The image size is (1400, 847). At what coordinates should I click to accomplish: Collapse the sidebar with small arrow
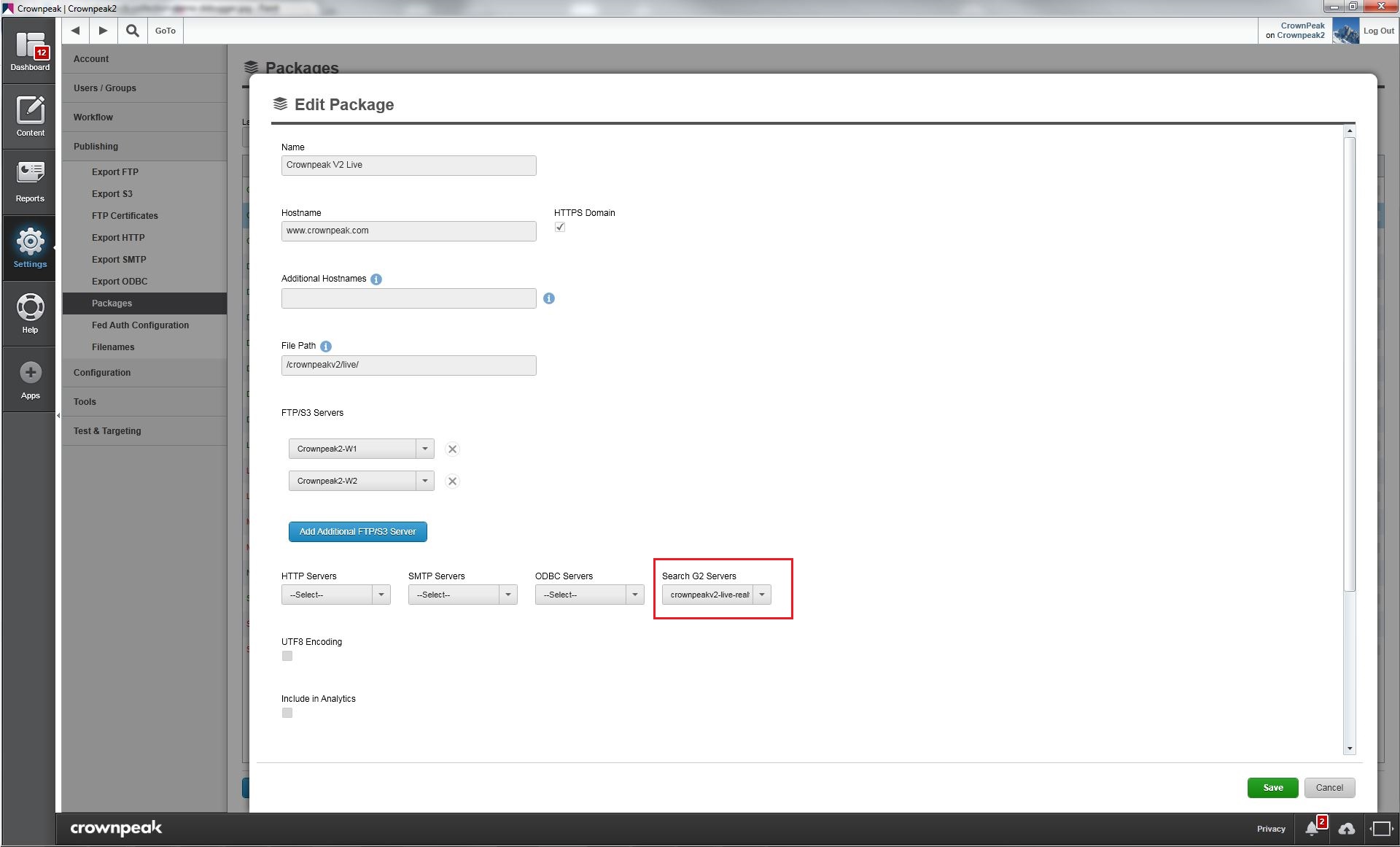58,416
